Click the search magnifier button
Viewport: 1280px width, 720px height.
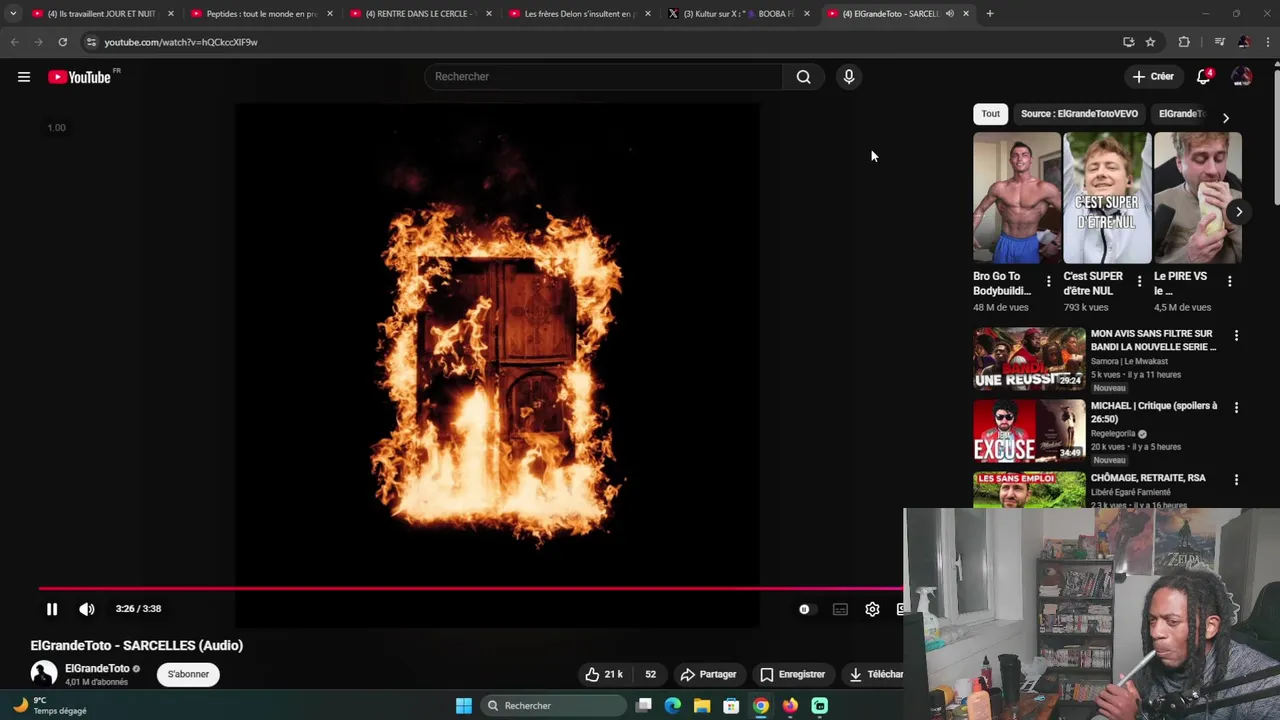coord(803,77)
